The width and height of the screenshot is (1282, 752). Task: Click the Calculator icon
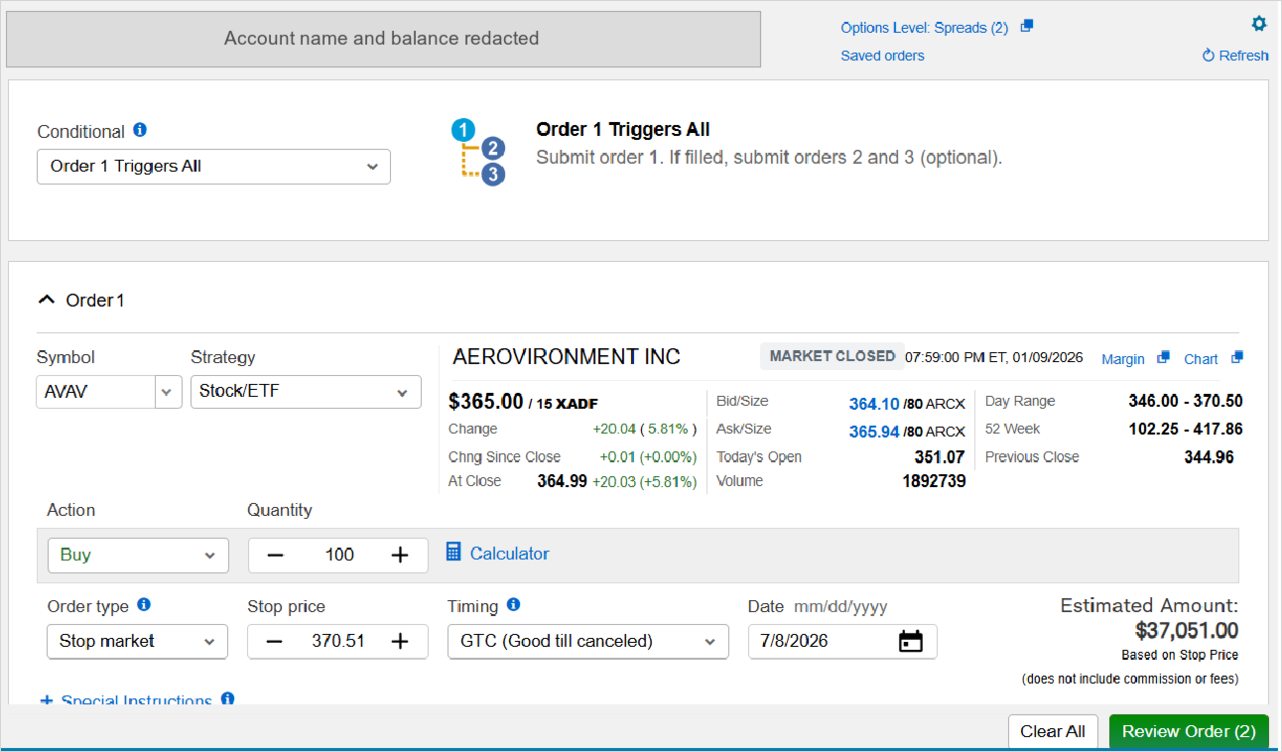[454, 552]
